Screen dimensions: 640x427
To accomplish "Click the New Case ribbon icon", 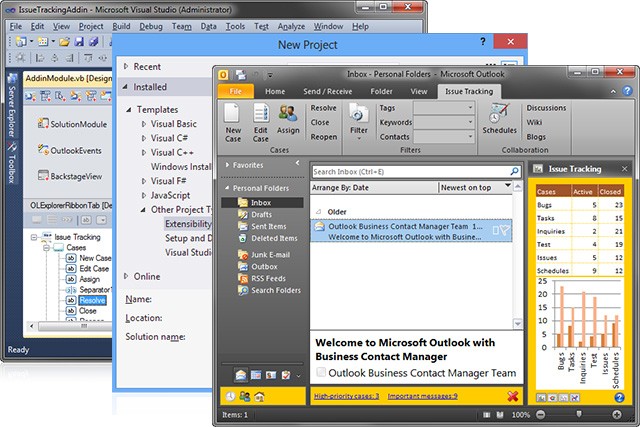I will 232,113.
